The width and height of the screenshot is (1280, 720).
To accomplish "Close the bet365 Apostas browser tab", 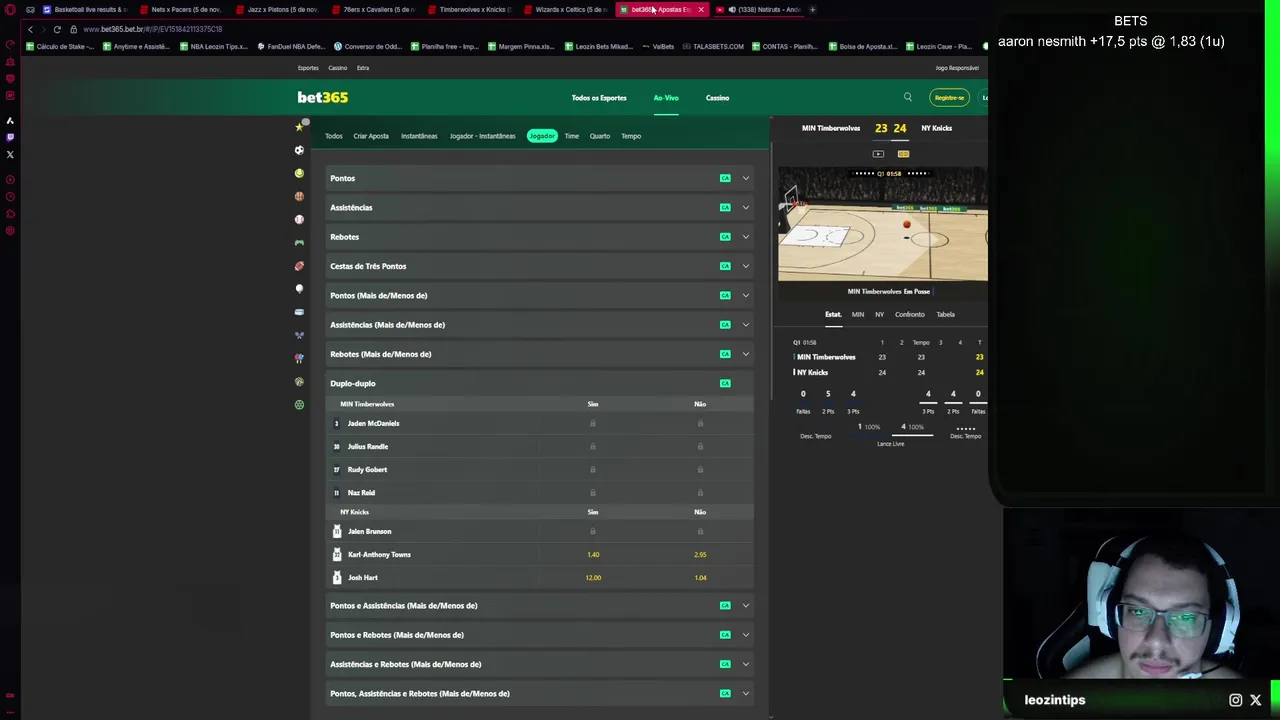I will (701, 9).
